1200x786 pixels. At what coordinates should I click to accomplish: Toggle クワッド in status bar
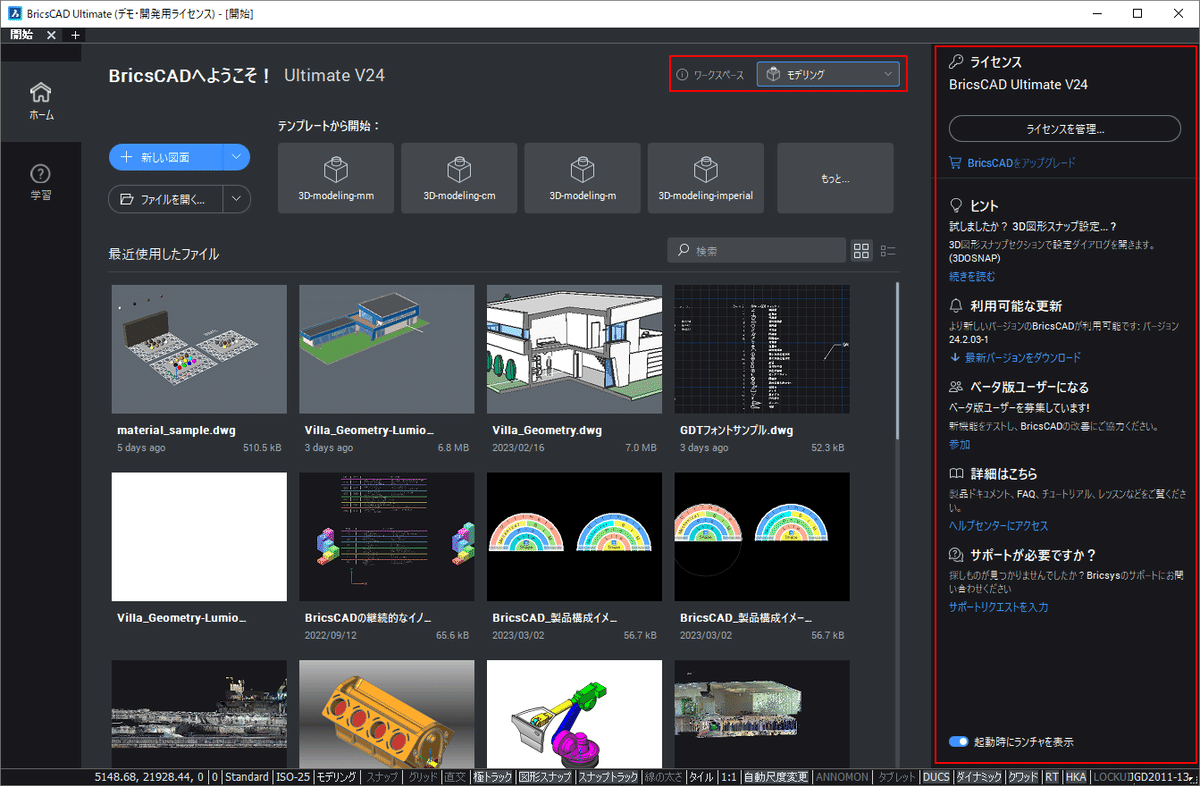click(x=1023, y=777)
